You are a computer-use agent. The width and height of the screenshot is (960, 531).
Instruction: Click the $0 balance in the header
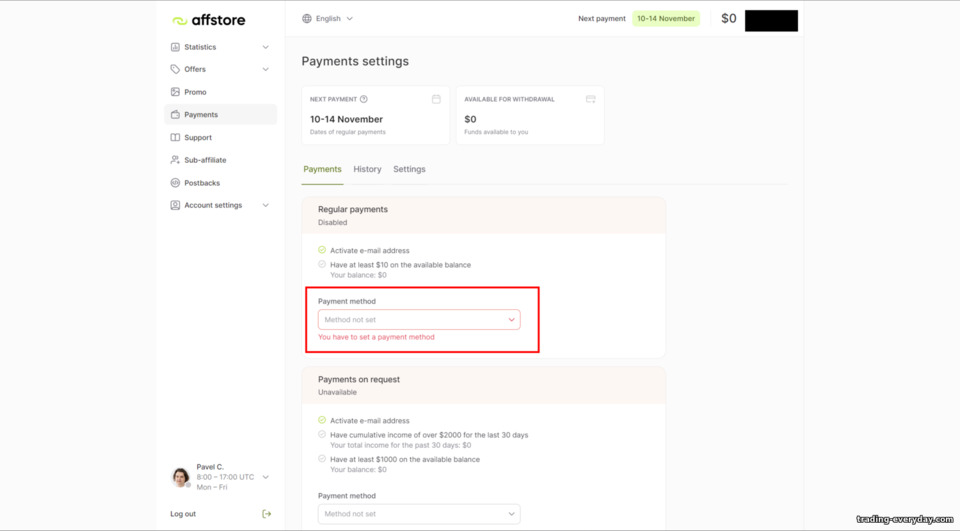point(729,18)
